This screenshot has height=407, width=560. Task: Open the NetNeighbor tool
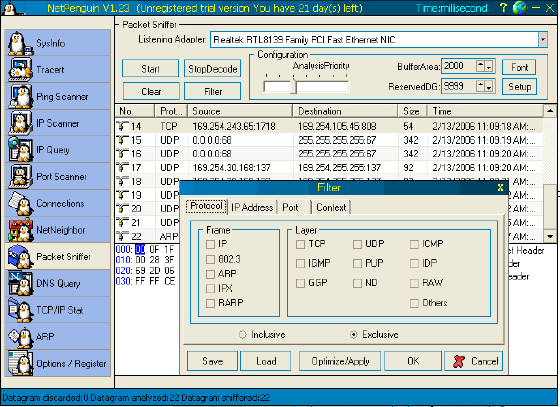point(58,230)
